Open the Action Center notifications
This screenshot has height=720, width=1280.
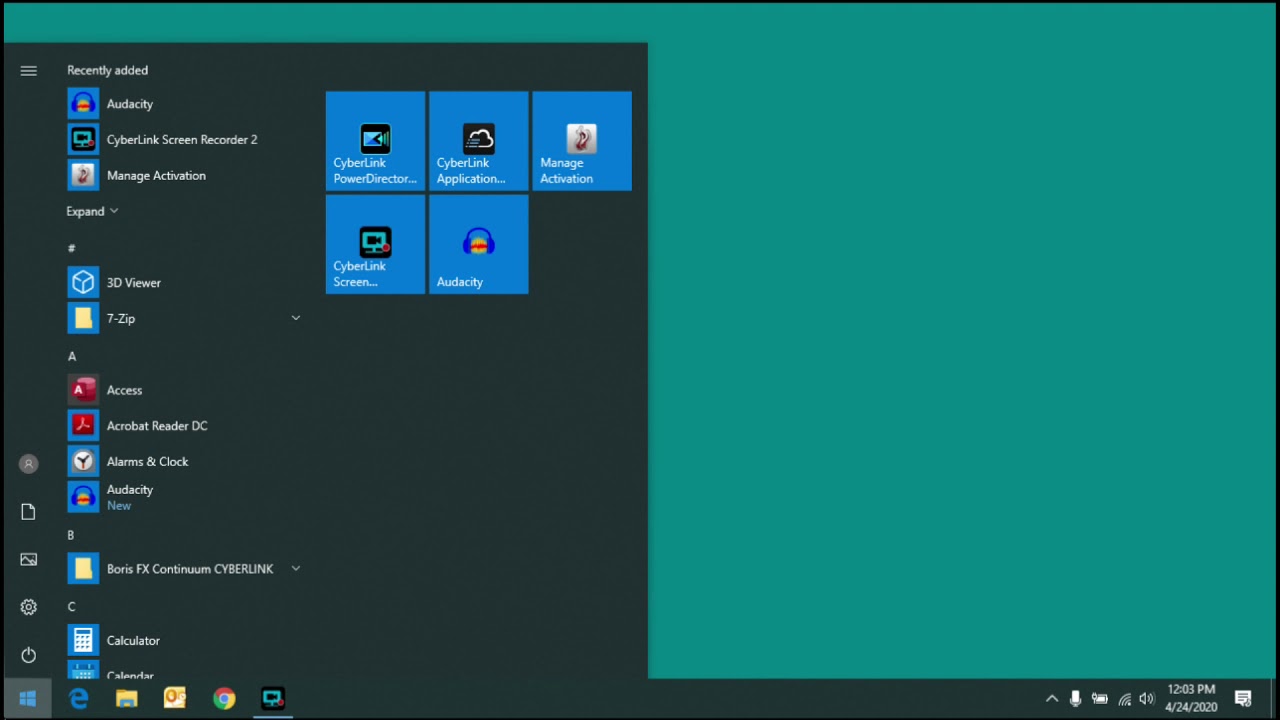pos(1243,699)
